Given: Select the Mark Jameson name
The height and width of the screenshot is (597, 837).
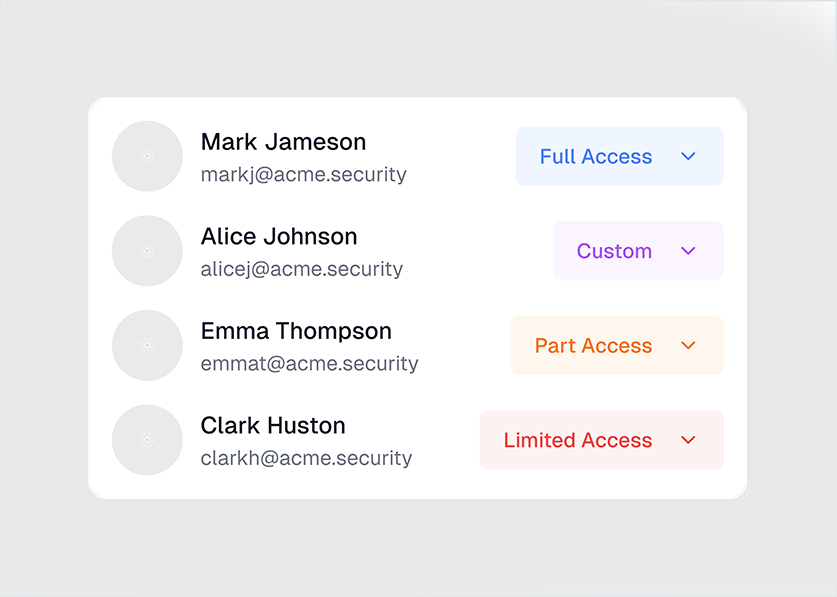Looking at the screenshot, I should click(x=283, y=142).
